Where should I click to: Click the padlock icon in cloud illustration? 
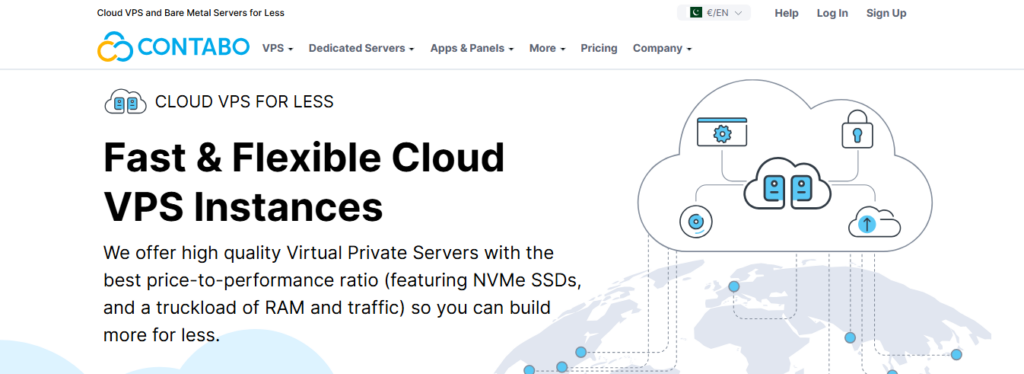tap(856, 129)
